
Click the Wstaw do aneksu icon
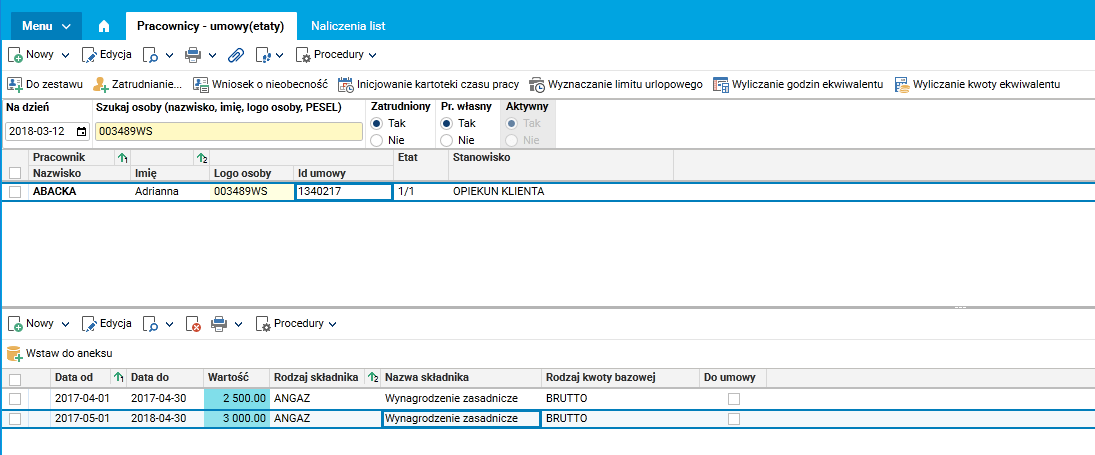pos(14,353)
